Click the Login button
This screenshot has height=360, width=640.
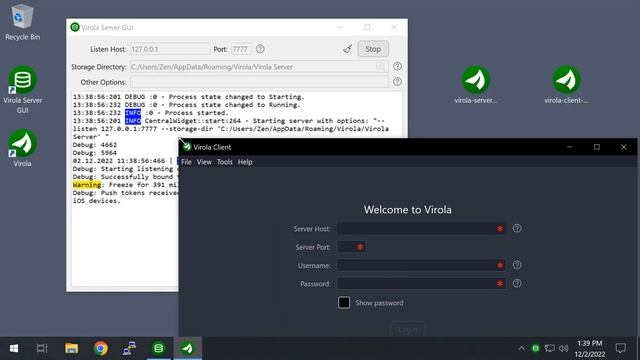[407, 329]
